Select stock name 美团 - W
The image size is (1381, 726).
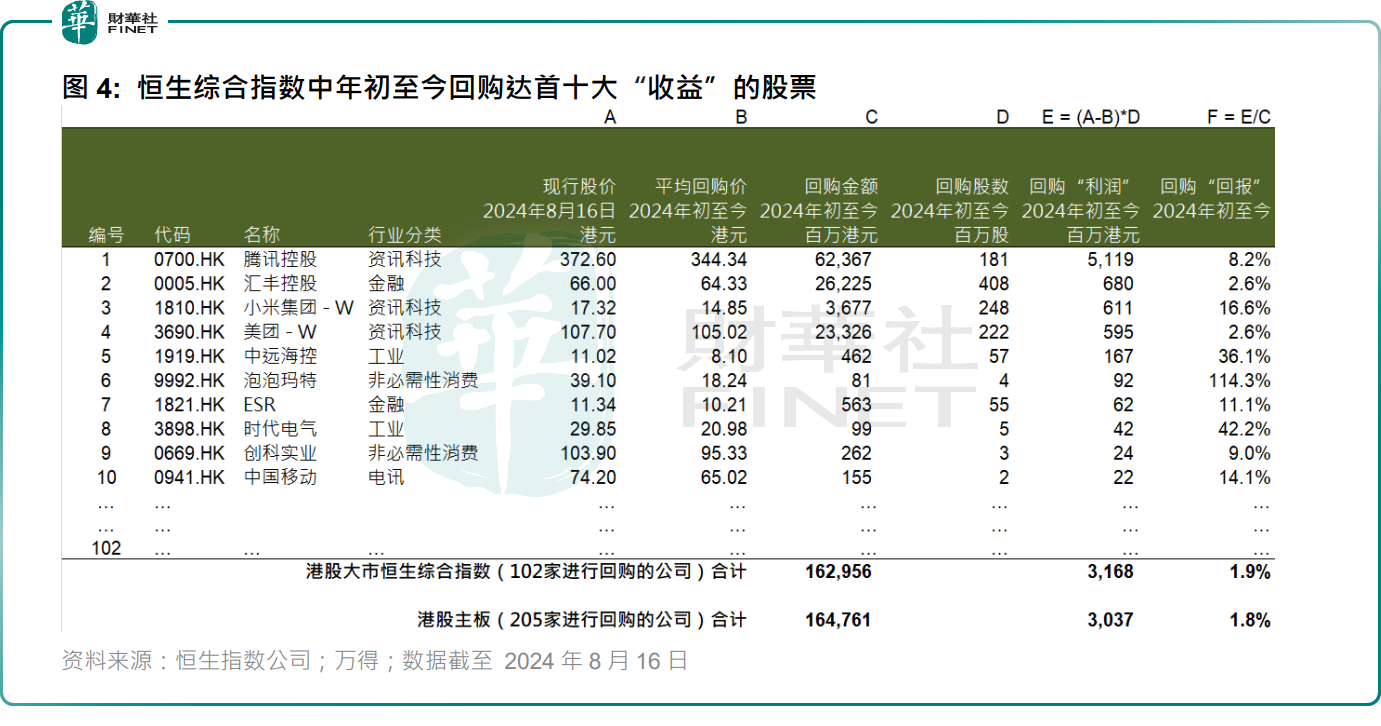click(281, 332)
